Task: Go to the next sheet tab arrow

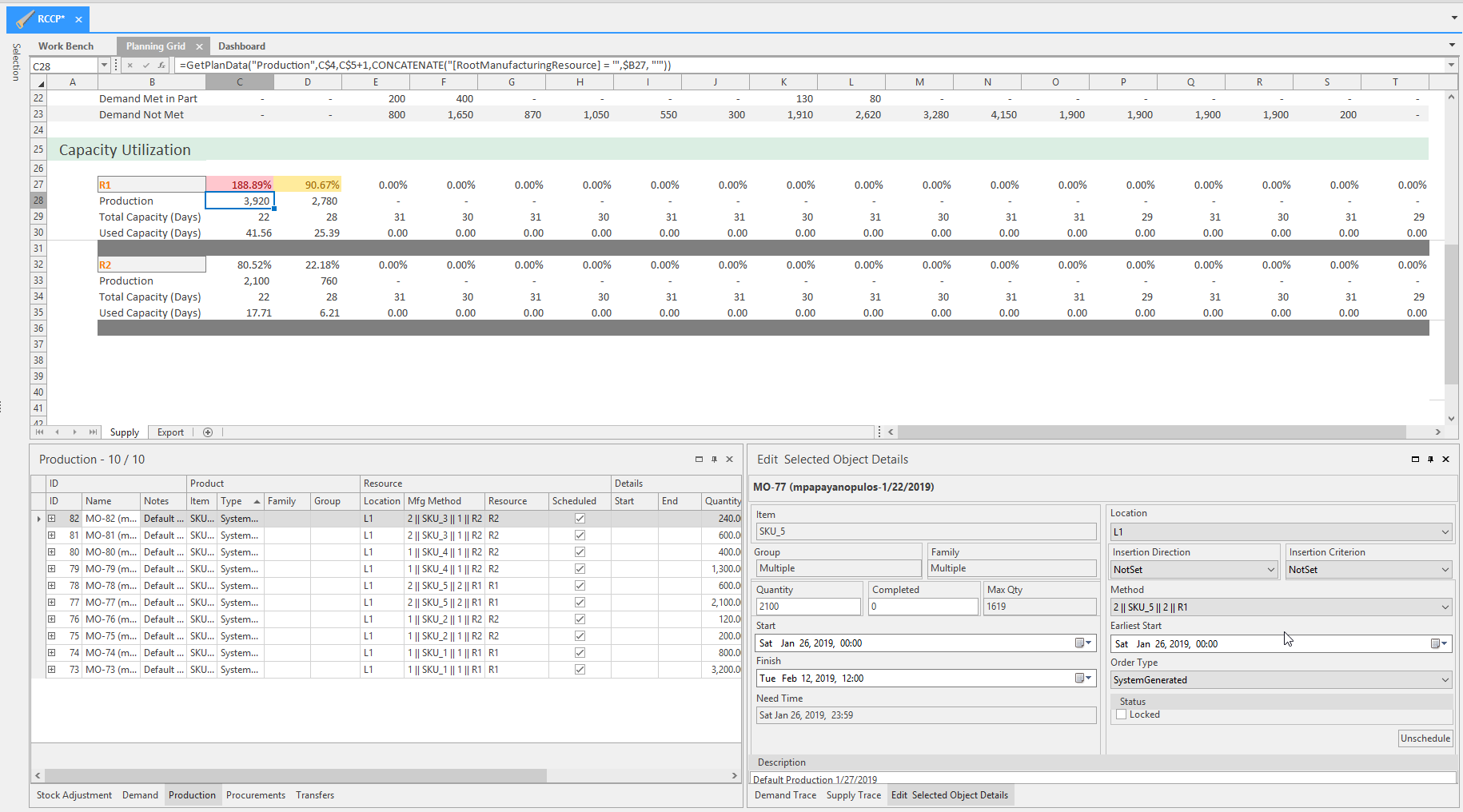Action: pyautogui.click(x=74, y=432)
